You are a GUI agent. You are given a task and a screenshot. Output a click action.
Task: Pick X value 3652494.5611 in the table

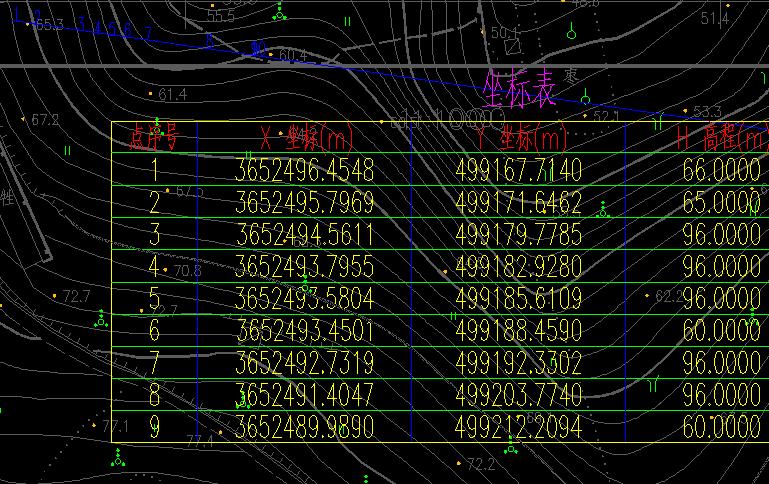[x=305, y=234]
